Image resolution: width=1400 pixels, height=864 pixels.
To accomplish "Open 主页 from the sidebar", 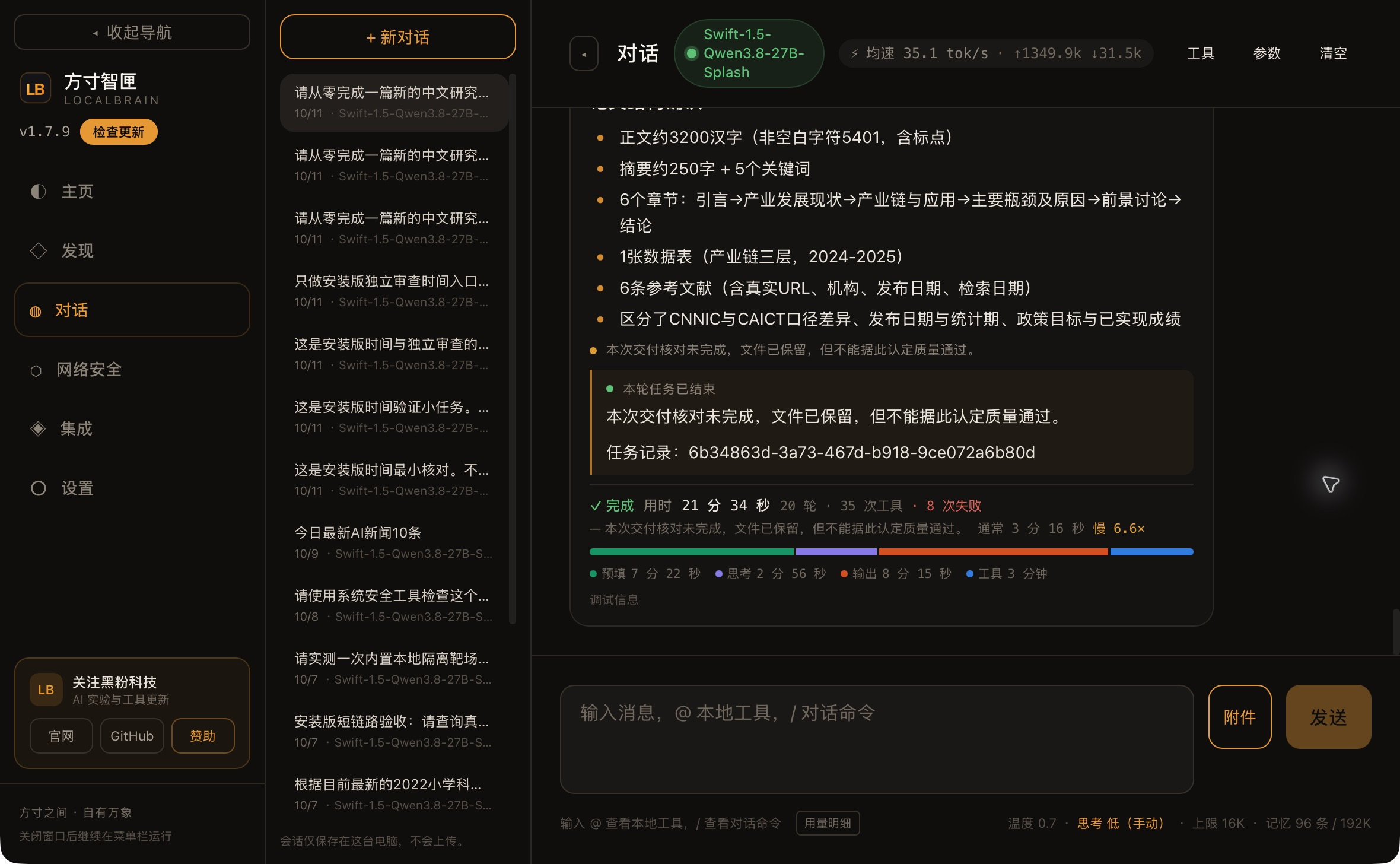I will pyautogui.click(x=132, y=192).
